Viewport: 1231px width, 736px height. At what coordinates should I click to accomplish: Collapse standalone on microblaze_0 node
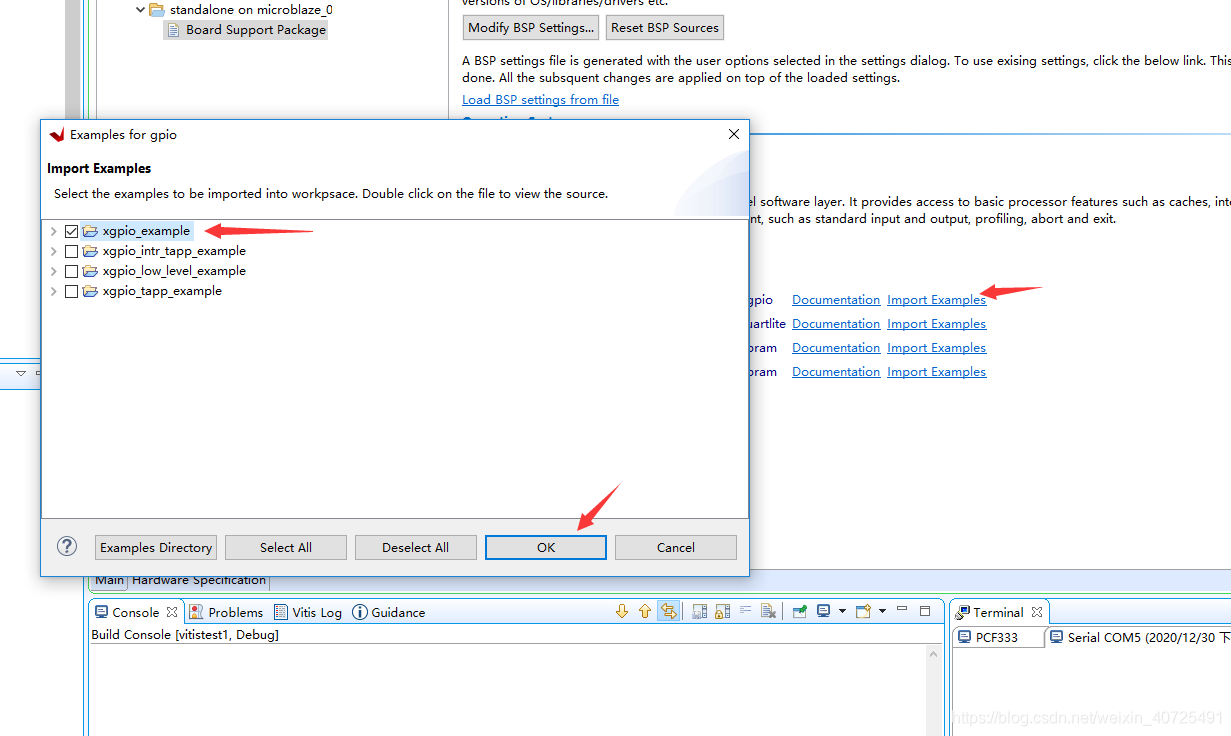(140, 10)
